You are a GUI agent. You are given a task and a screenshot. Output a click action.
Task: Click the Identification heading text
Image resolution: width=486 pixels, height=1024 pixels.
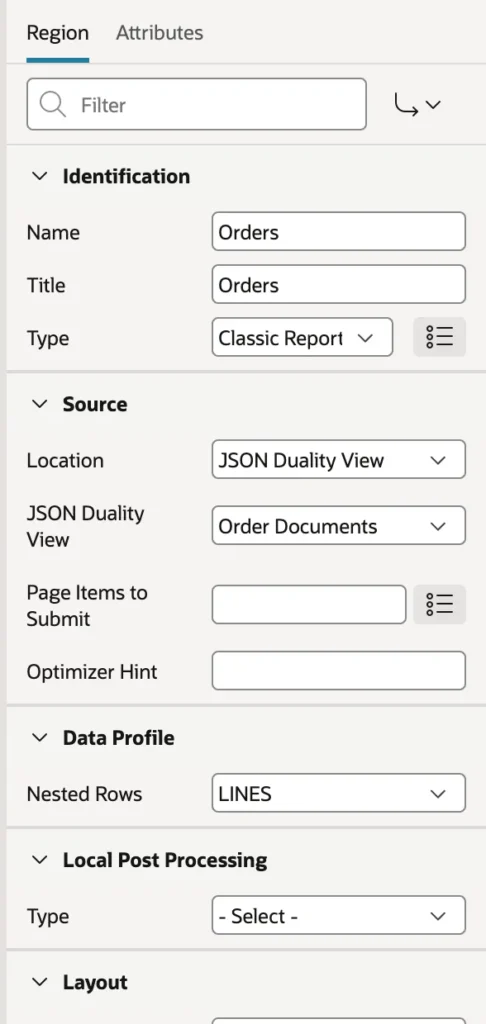[x=126, y=176]
